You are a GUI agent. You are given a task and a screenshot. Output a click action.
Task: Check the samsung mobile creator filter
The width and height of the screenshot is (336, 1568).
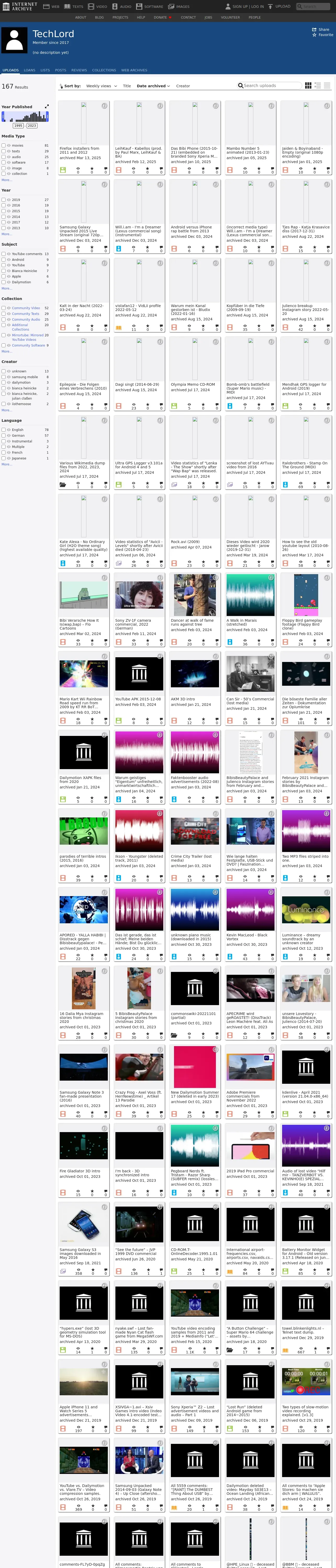[3, 377]
